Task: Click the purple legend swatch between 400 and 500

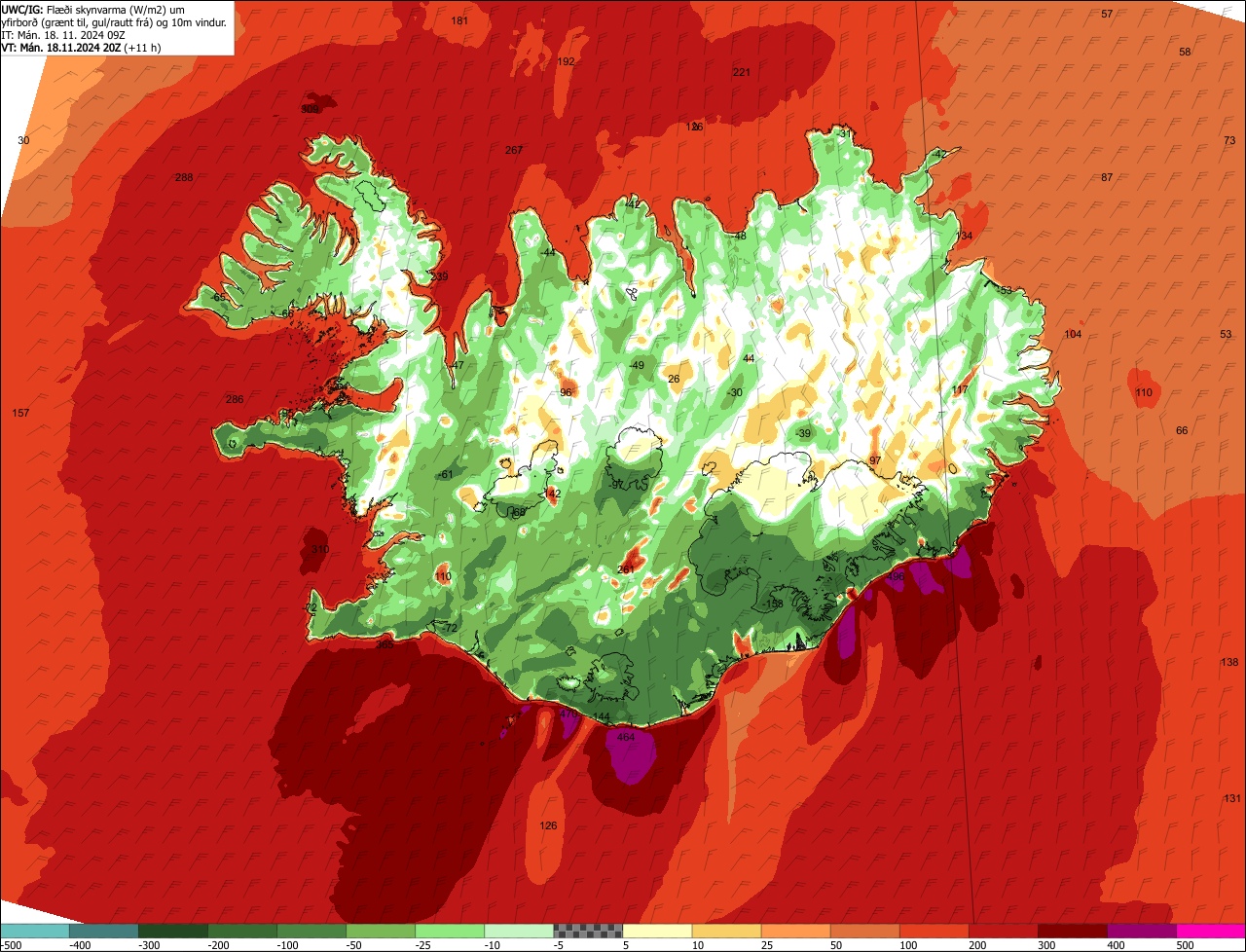Action: coord(1141,931)
